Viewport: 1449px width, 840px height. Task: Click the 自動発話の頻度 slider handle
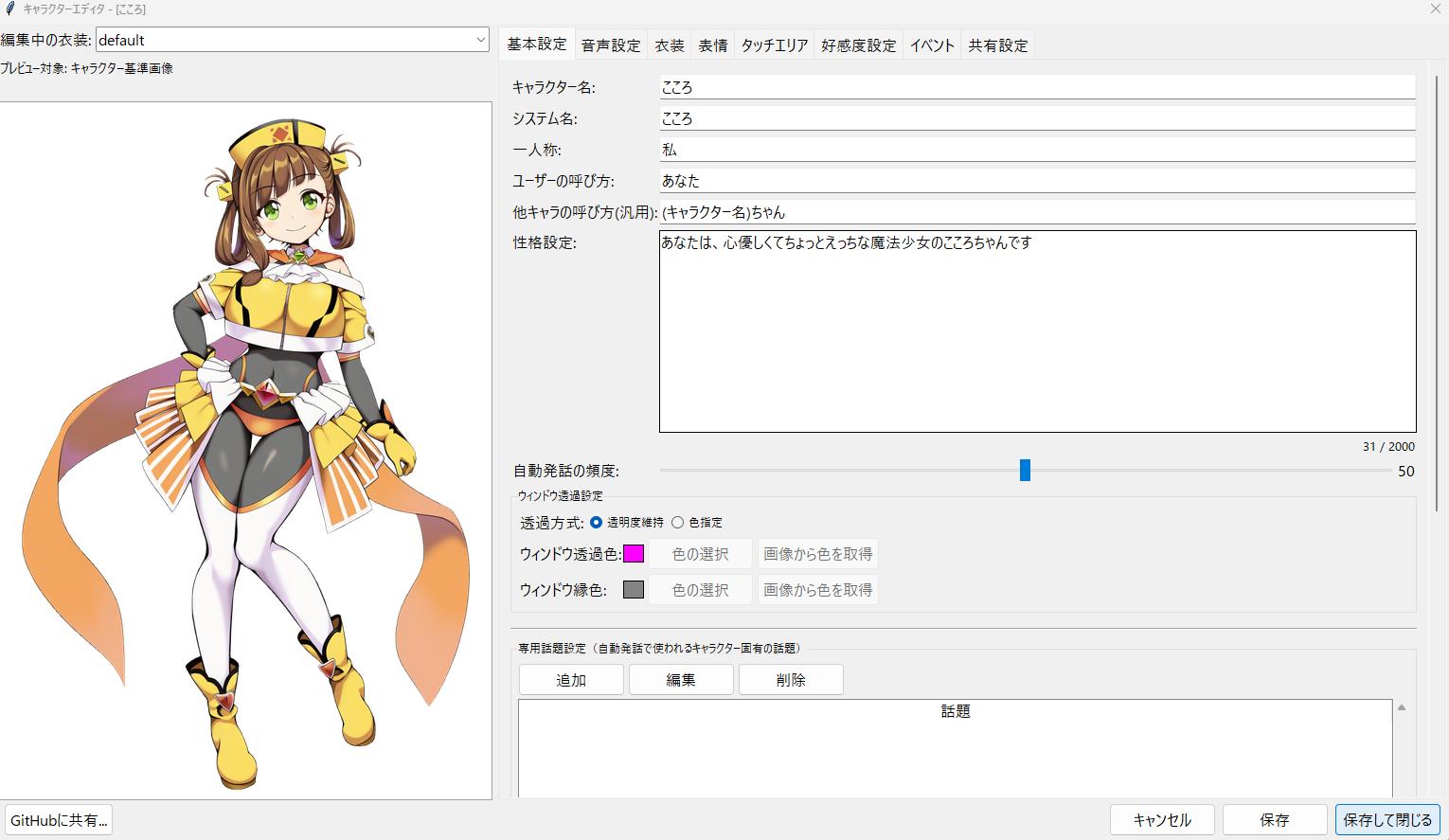[1025, 471]
